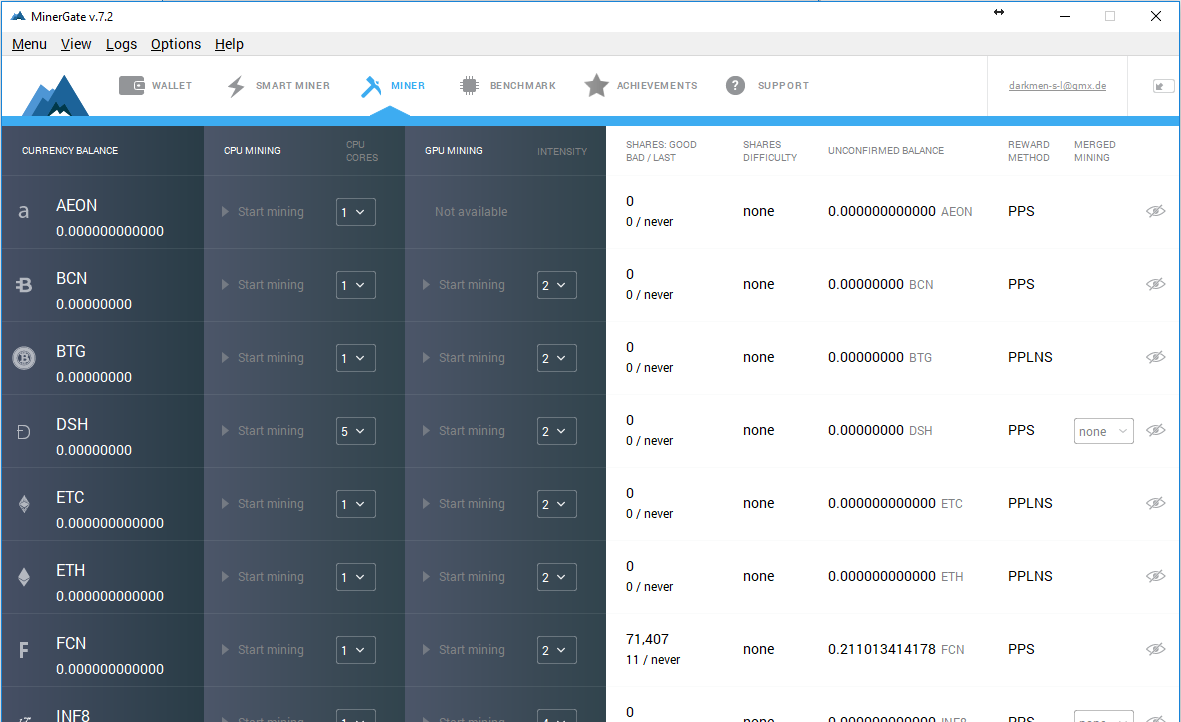Hide the BTG currency row
Viewport: 1181px width, 722px height.
(x=1155, y=358)
